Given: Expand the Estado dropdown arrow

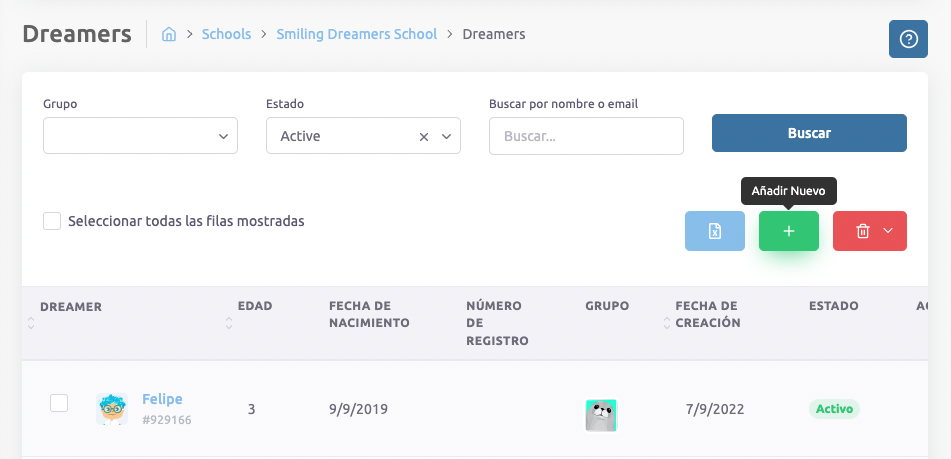Looking at the screenshot, I should (446, 136).
